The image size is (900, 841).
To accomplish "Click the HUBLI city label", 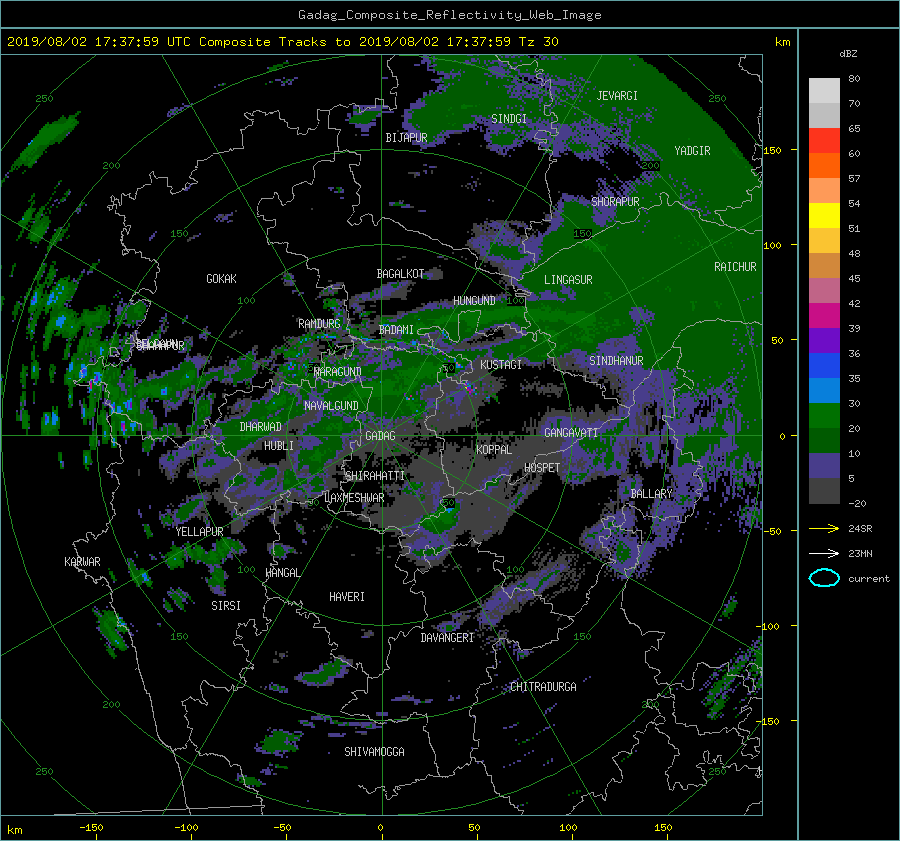I will point(278,445).
